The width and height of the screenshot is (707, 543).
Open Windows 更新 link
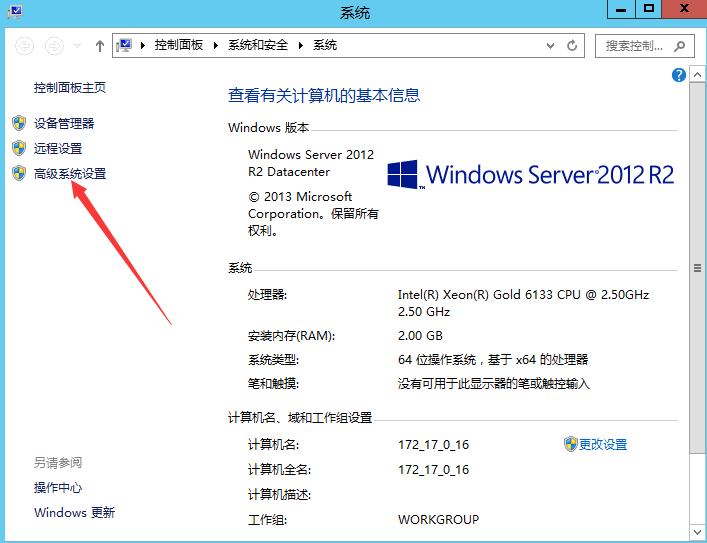74,513
